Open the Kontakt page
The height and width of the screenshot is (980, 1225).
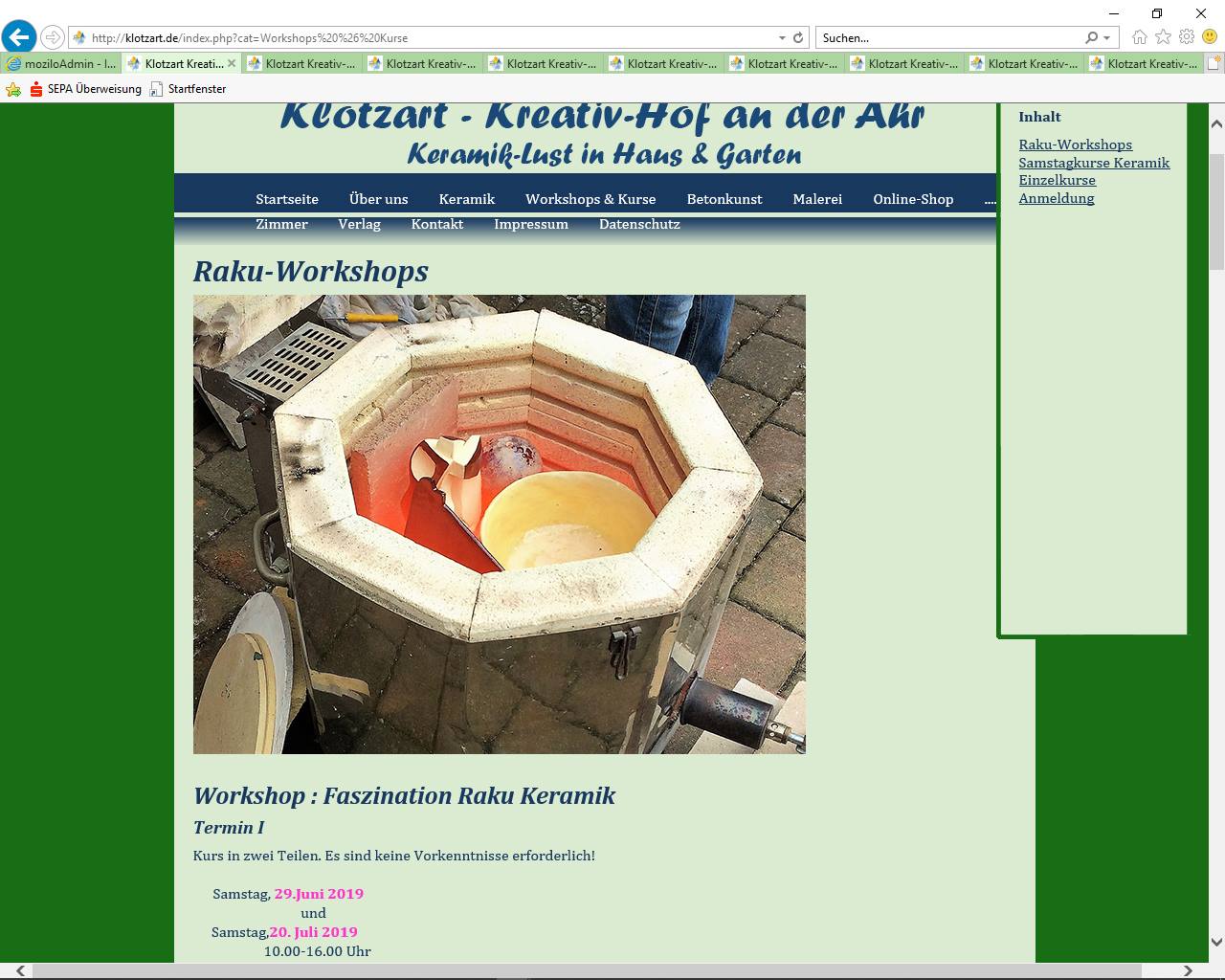(x=437, y=224)
